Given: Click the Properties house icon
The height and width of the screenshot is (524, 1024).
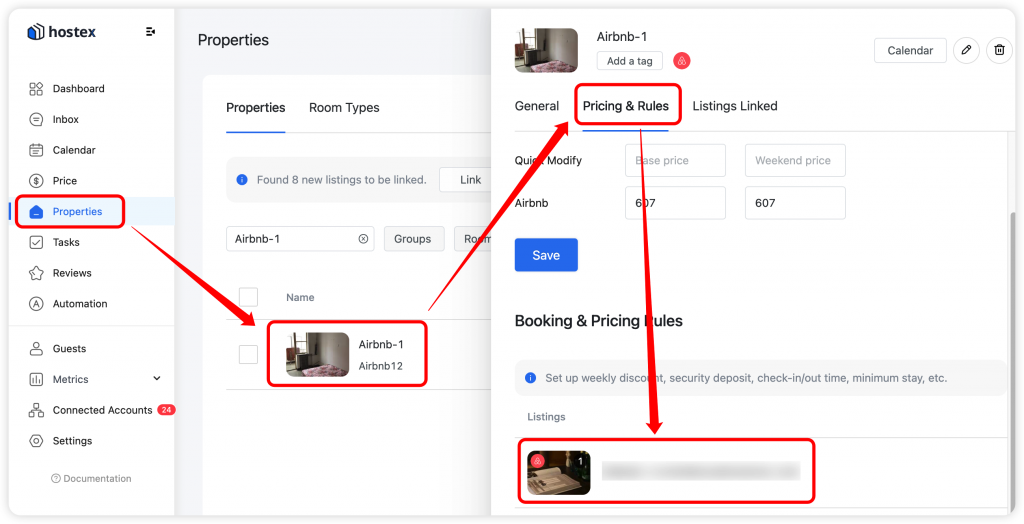Looking at the screenshot, I should pyautogui.click(x=37, y=212).
